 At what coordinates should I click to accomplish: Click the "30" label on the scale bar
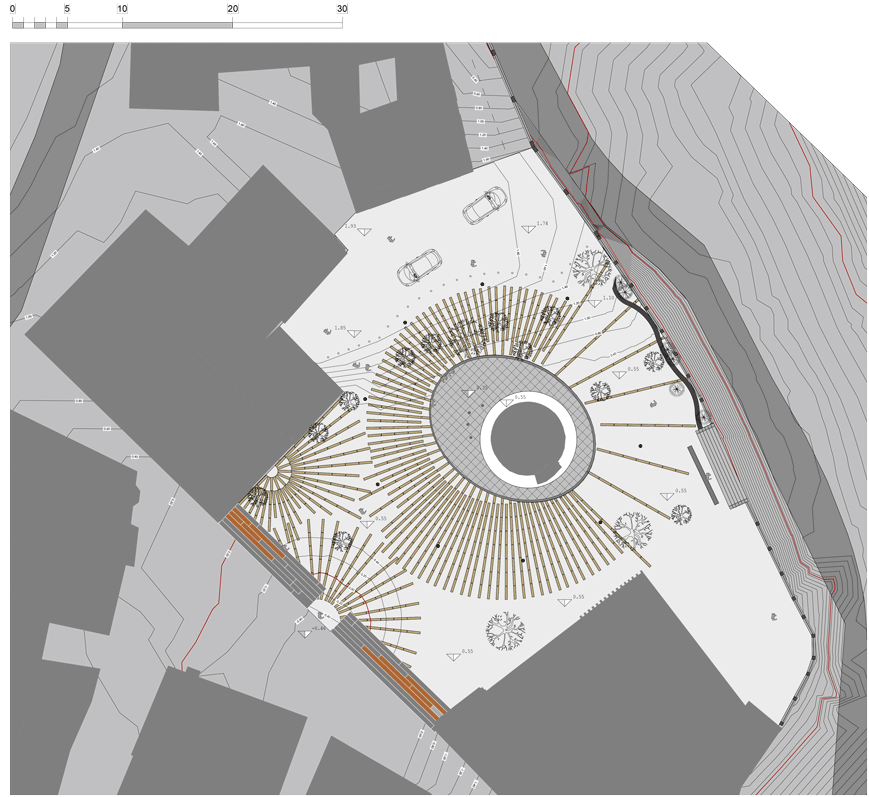[x=342, y=9]
